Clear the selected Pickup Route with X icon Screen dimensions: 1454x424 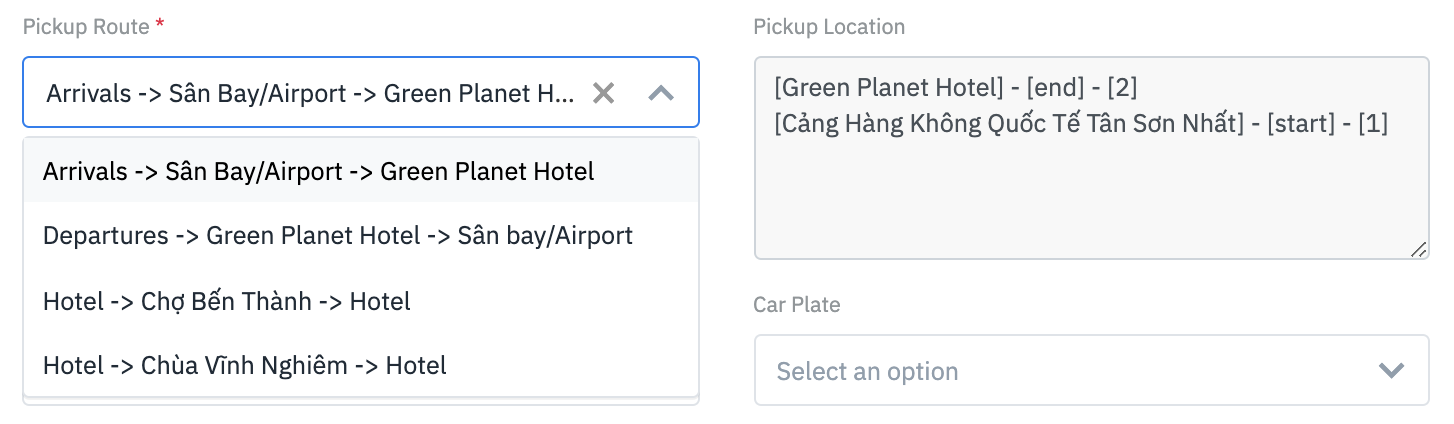(x=603, y=93)
